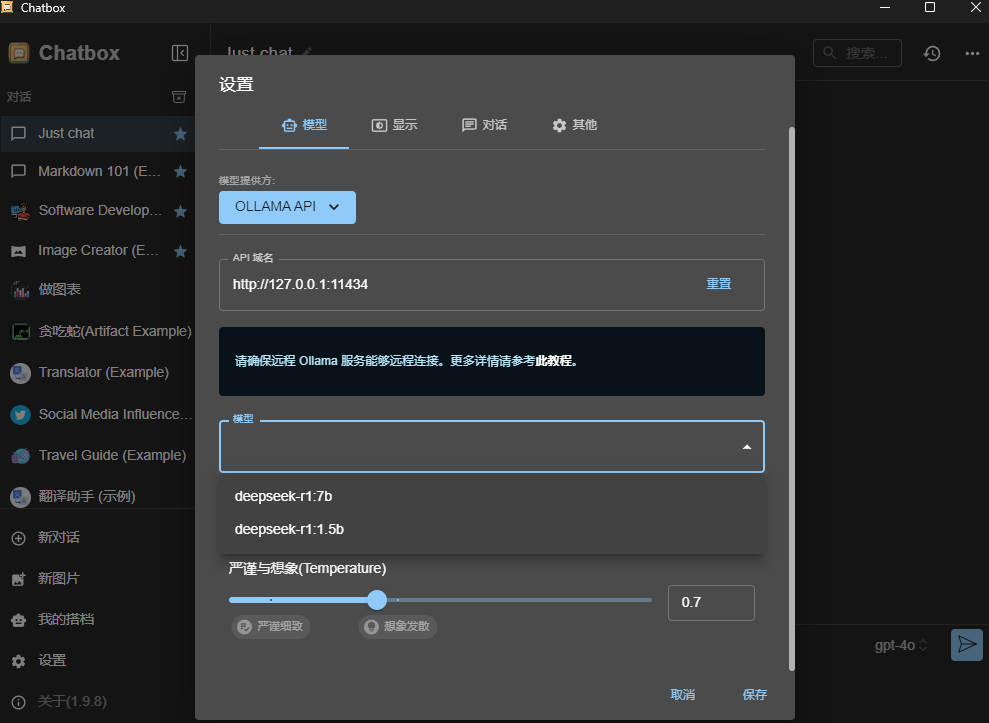Select deepseek-r1:7b from the model list
Screen dimensions: 989x723
(491, 497)
